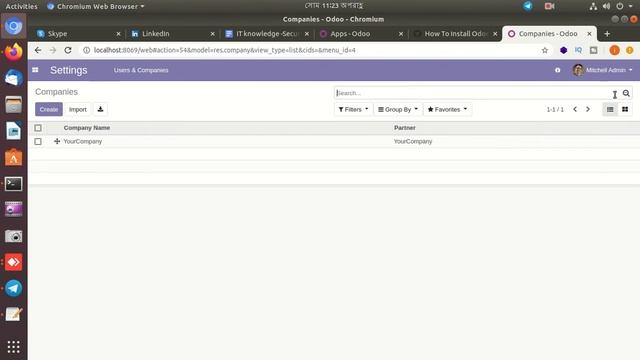Expand the Favorites dropdown
This screenshot has width=640, height=360.
click(x=447, y=109)
